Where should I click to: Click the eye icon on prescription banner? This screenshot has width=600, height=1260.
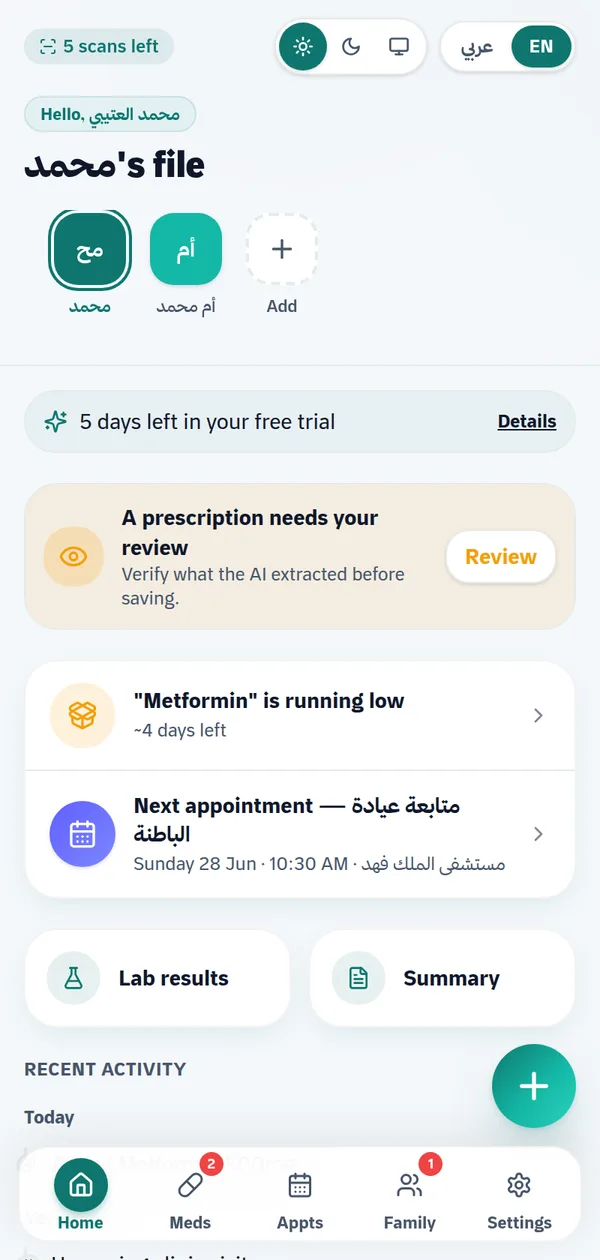74,557
